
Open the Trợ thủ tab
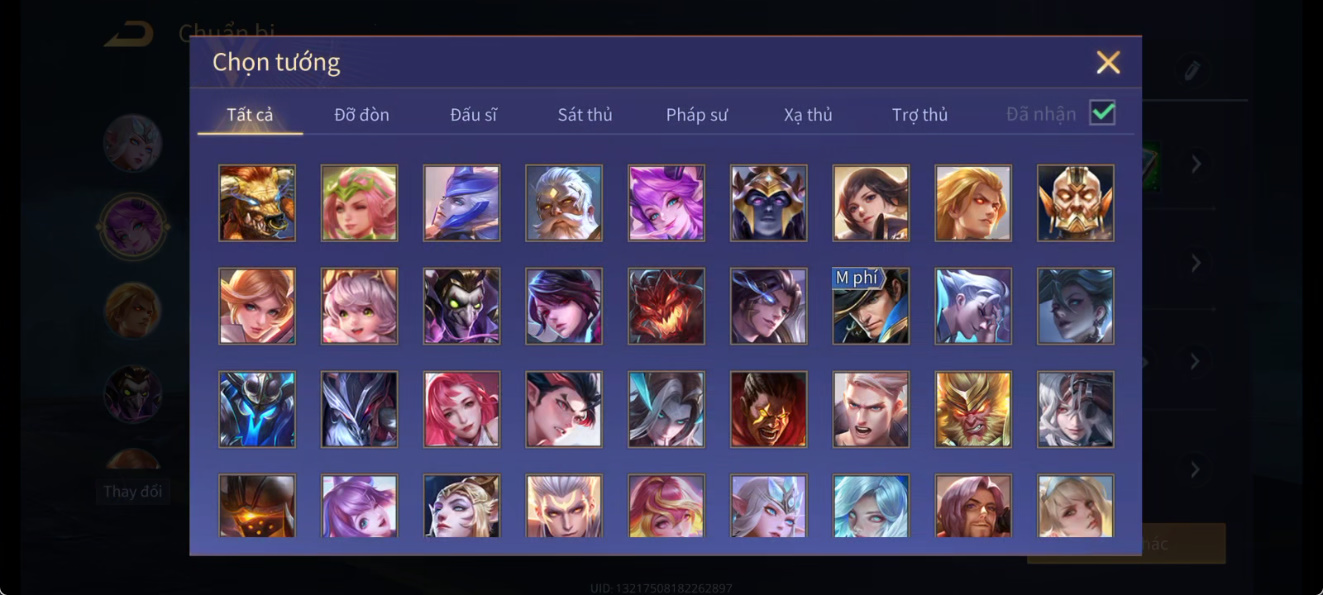click(920, 115)
